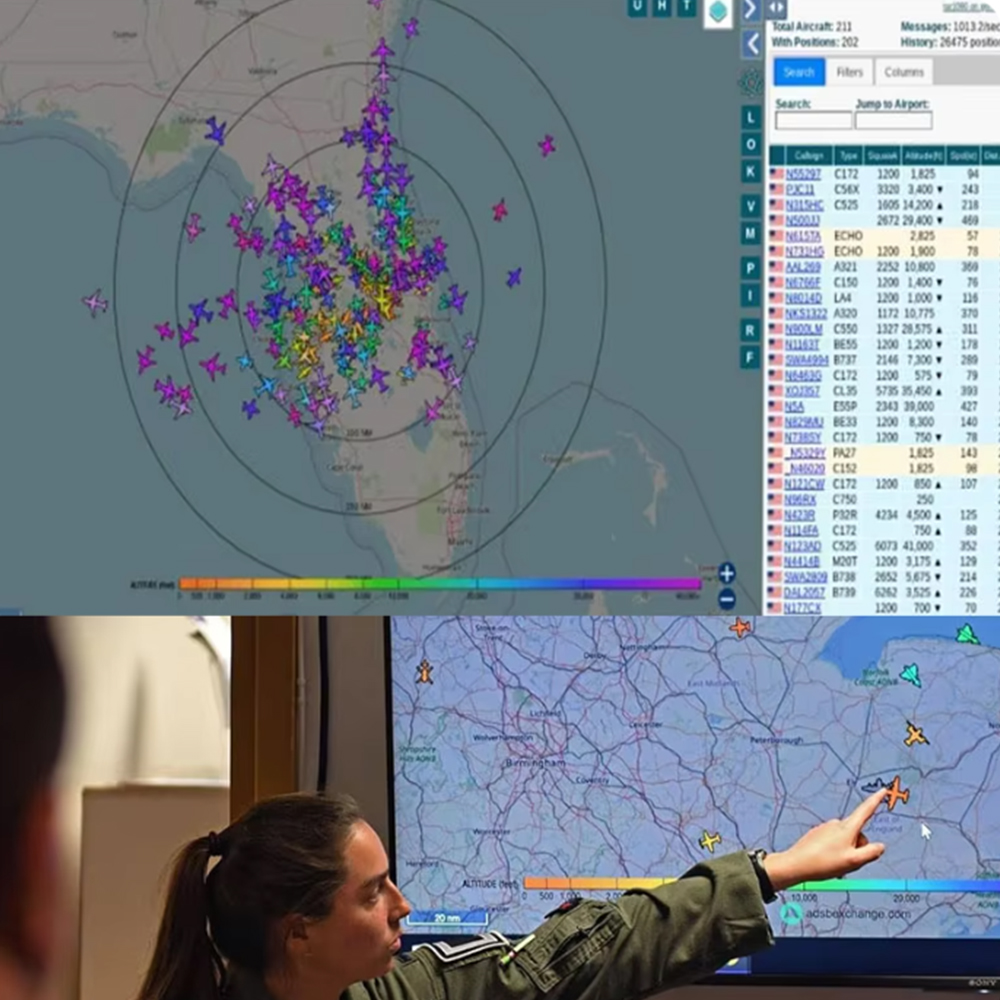Click the settings gear icon beside sidebar
This screenshot has width=1000, height=1000.
751,83
